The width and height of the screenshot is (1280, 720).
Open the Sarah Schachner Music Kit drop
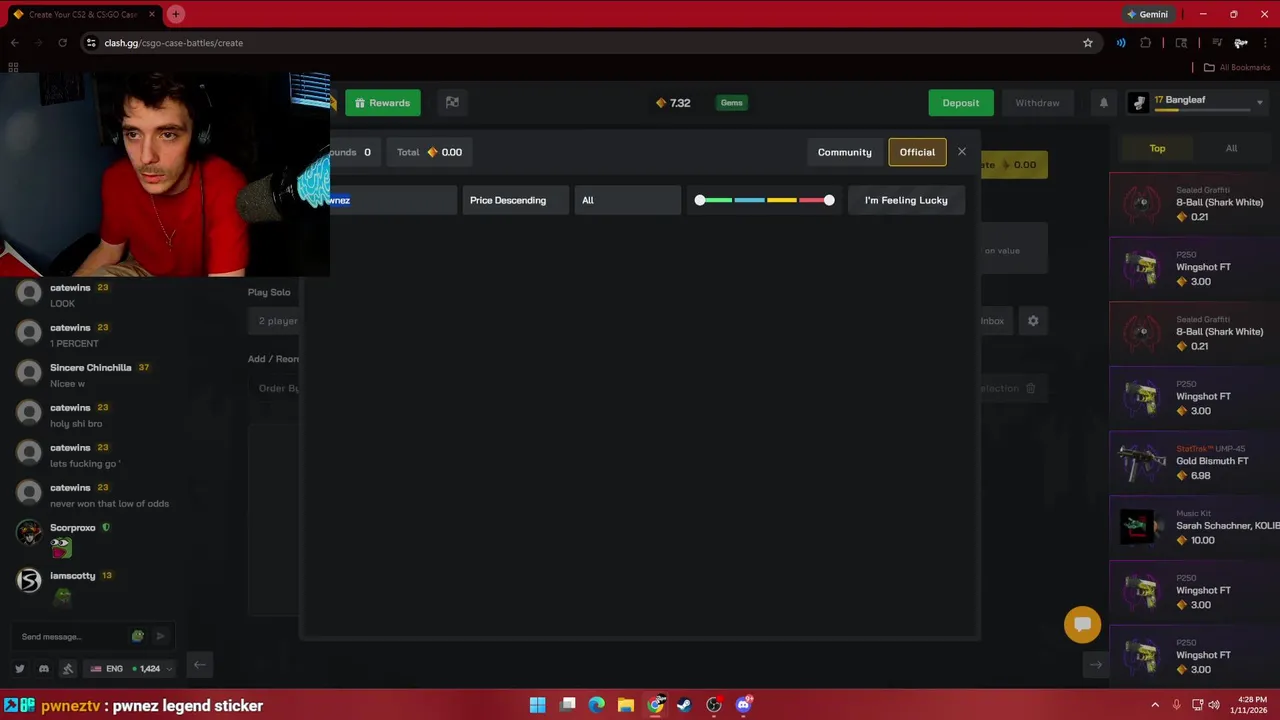[x=1194, y=527]
